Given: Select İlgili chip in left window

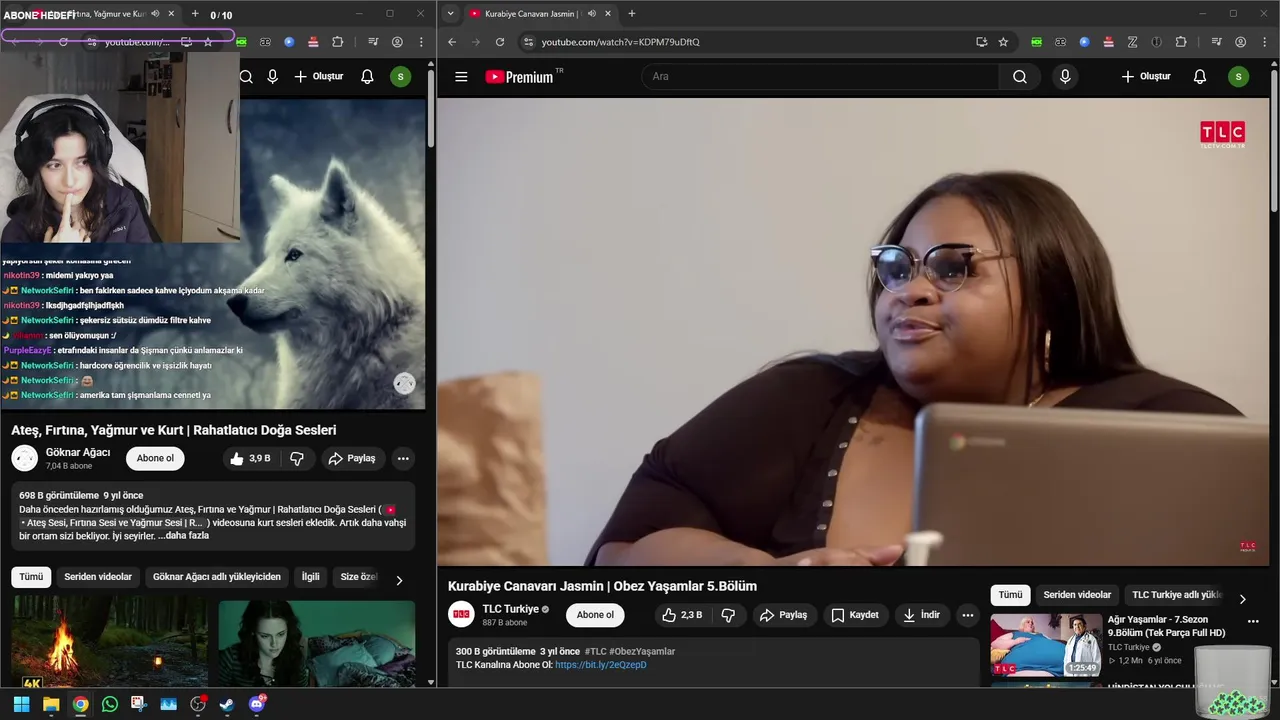Looking at the screenshot, I should 311,577.
